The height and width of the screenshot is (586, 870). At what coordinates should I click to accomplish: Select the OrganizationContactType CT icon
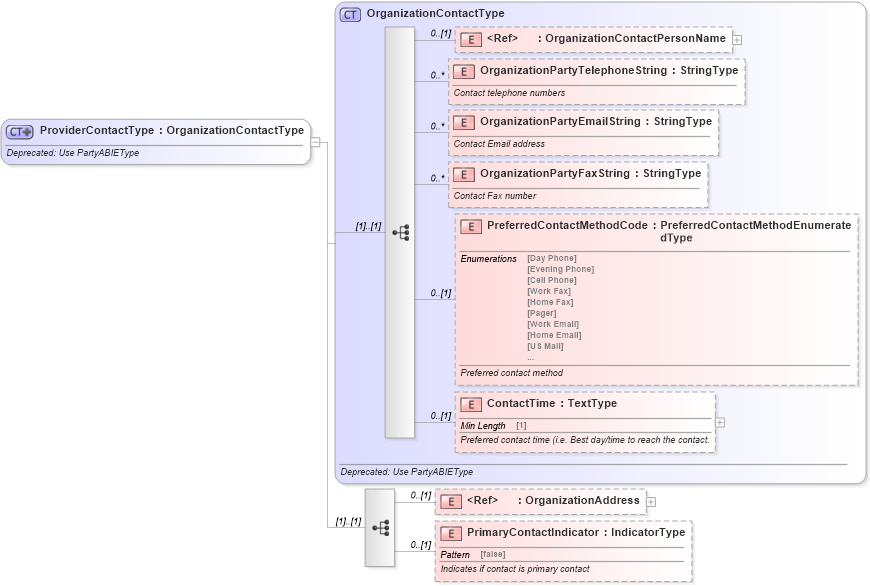[x=348, y=14]
